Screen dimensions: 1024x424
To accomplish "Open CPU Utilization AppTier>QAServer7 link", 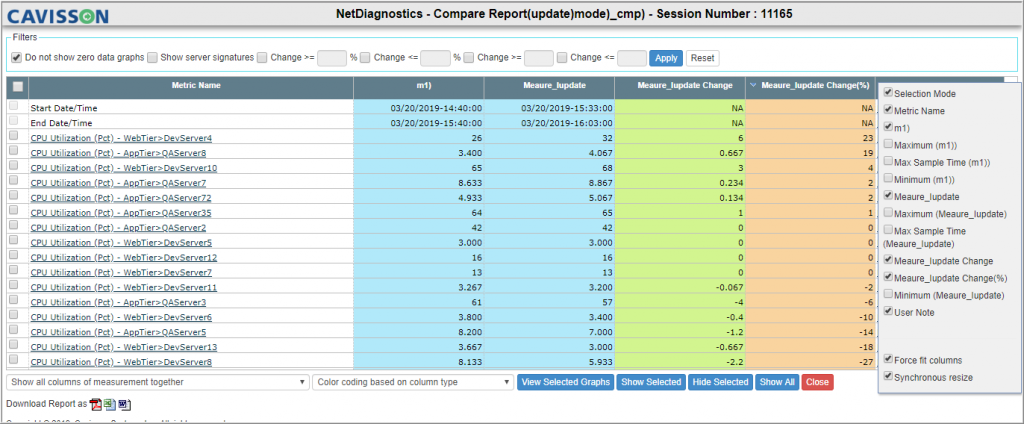I will [118, 183].
